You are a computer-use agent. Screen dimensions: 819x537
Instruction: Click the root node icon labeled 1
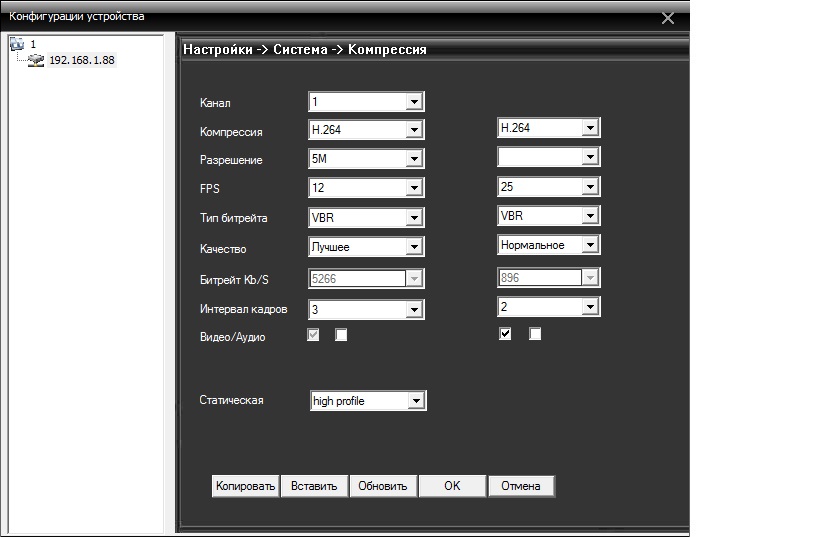point(16,45)
